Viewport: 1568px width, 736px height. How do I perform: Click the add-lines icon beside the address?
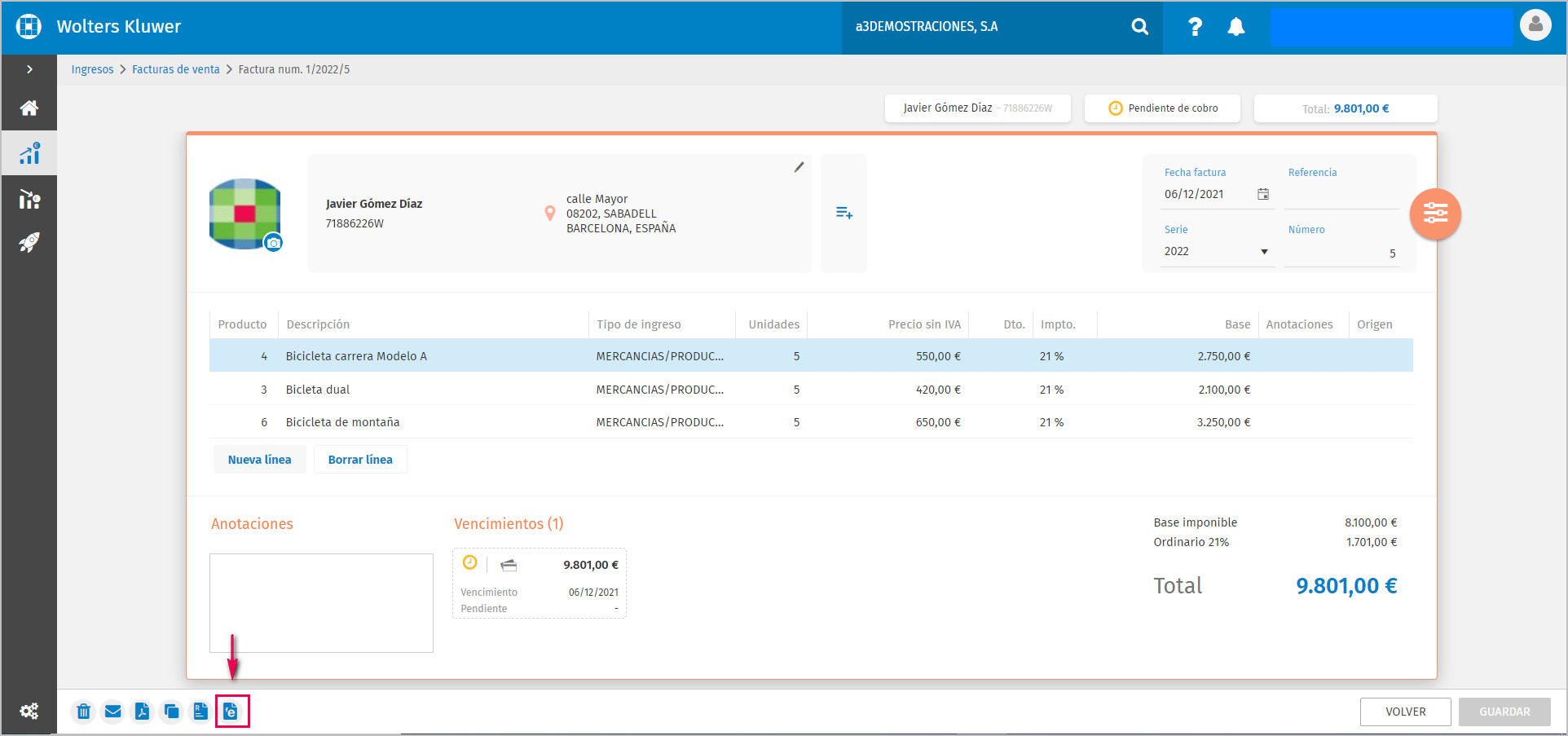tap(843, 214)
